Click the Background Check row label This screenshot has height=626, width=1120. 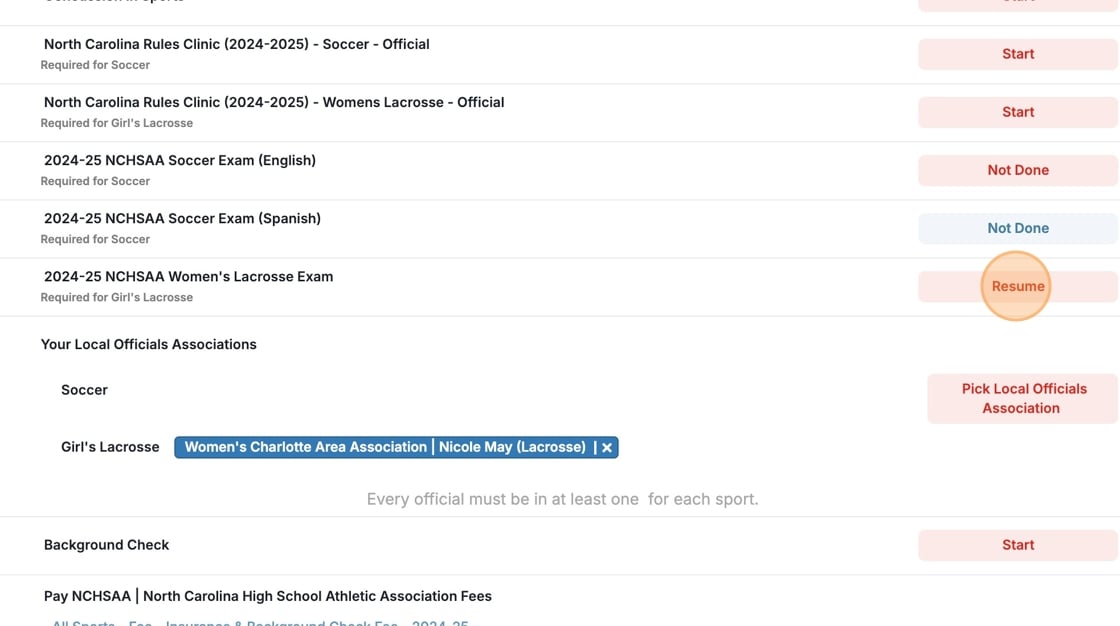click(106, 545)
